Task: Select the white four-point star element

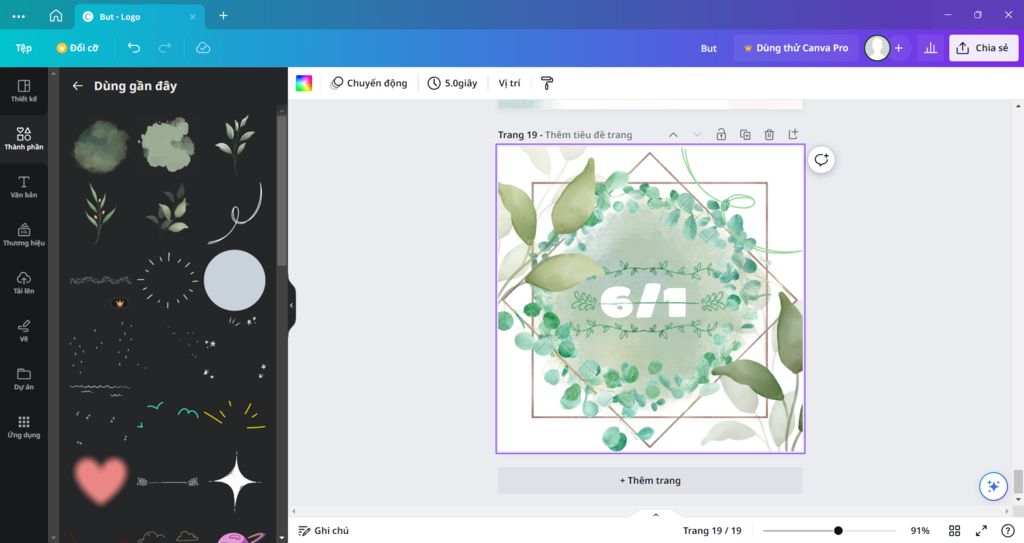Action: coord(235,482)
